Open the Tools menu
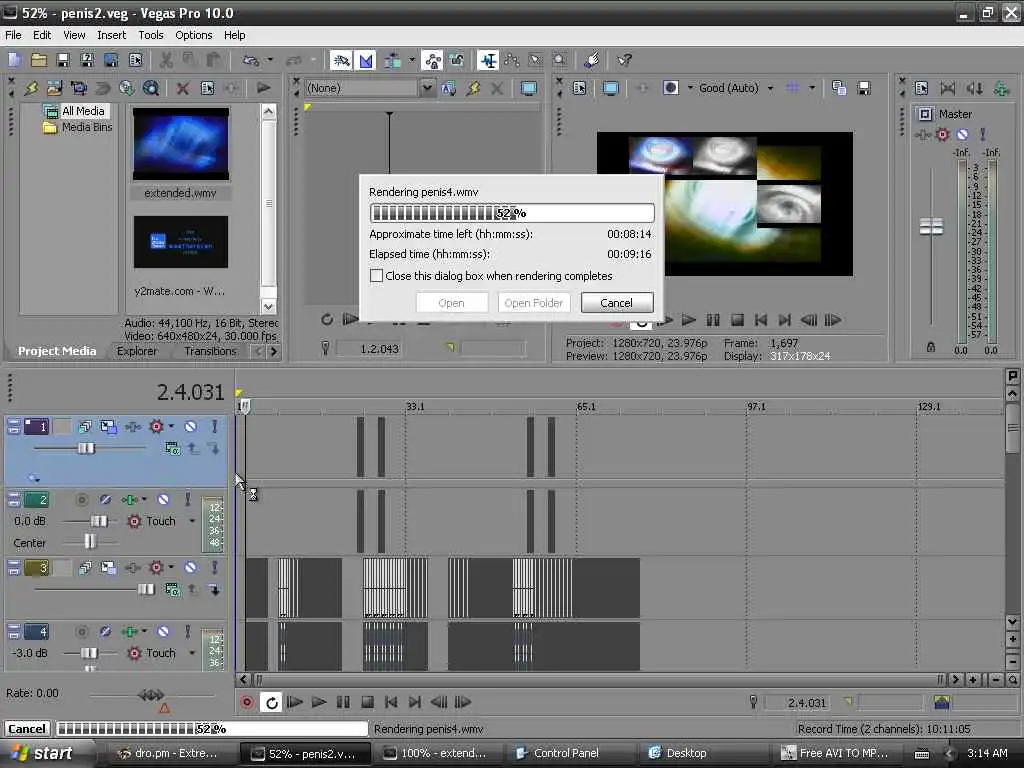The width and height of the screenshot is (1024, 768). (x=151, y=35)
